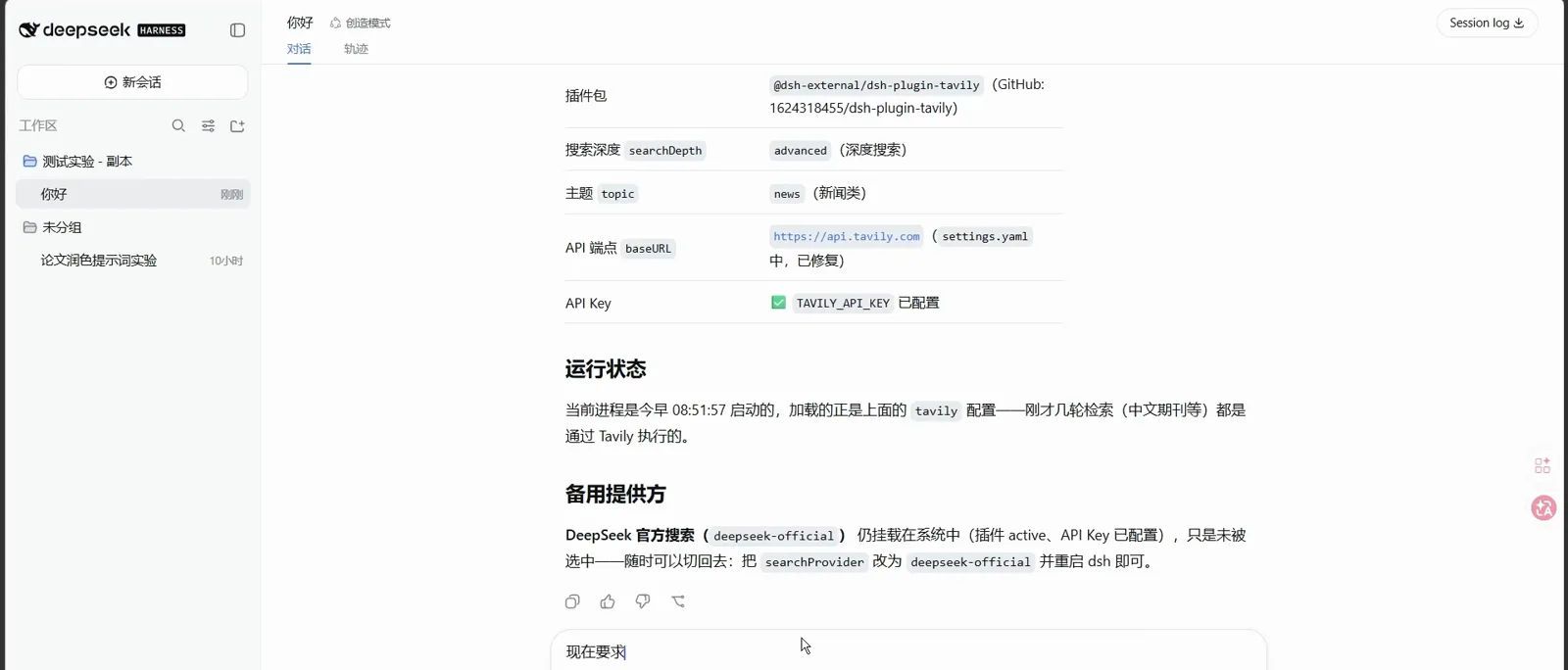Open the 你好 conversation in the sidebar

point(133,194)
